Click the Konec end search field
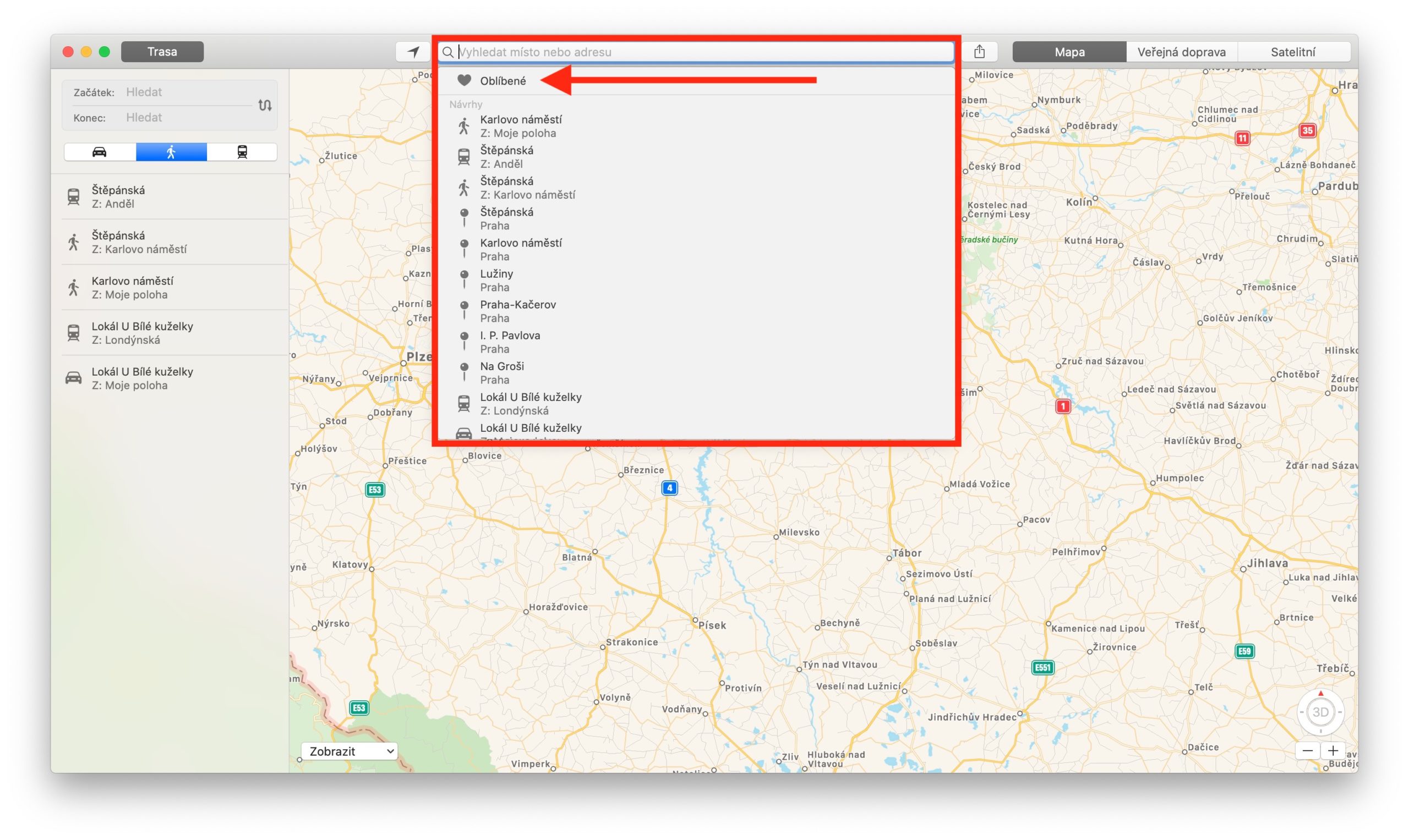Image resolution: width=1409 pixels, height=840 pixels. pyautogui.click(x=188, y=118)
